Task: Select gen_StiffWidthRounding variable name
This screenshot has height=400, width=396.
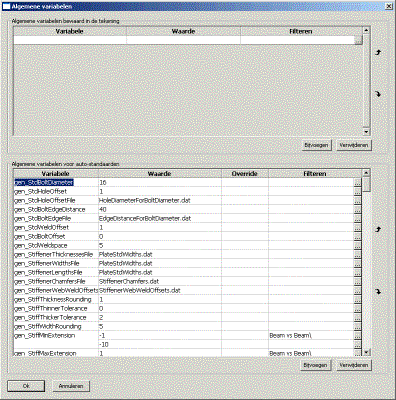Action: pos(56,326)
